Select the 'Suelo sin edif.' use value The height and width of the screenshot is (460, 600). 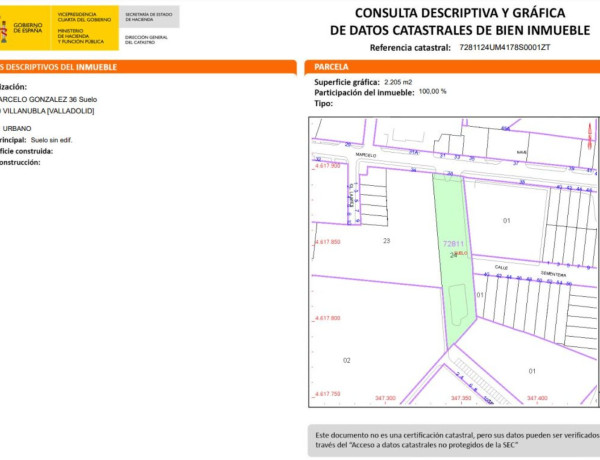click(x=51, y=140)
